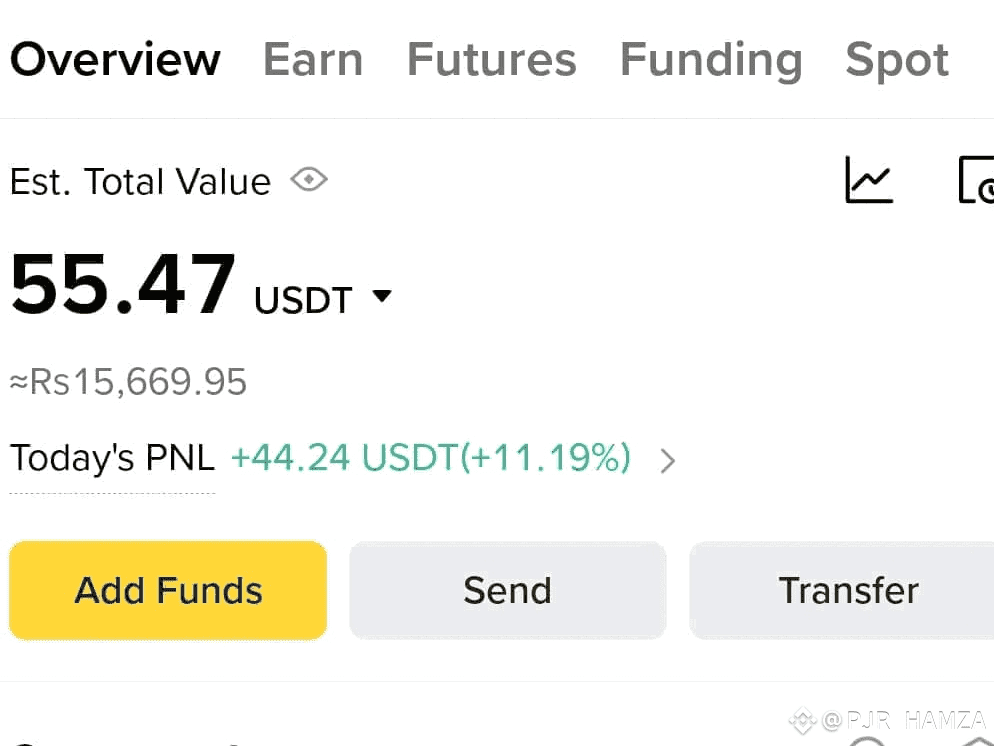Switch to the Funding tab
The width and height of the screenshot is (994, 746).
(x=711, y=61)
